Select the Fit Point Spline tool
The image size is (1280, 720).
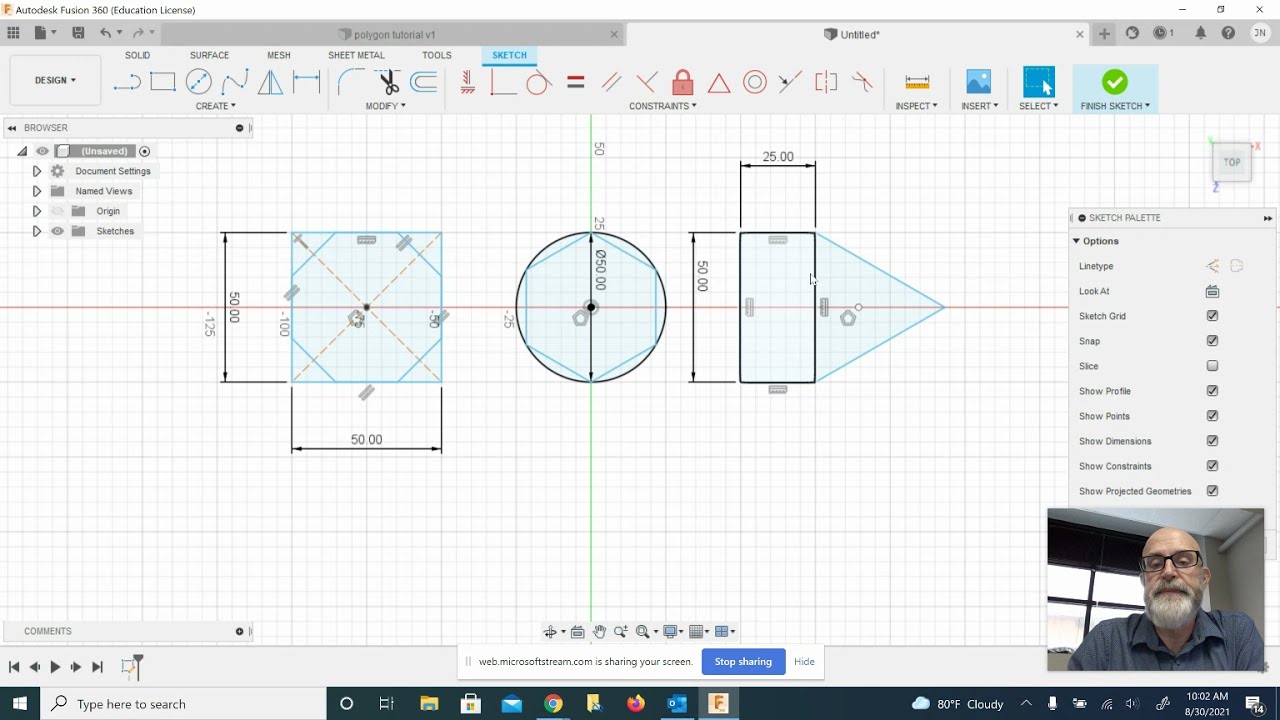(235, 82)
